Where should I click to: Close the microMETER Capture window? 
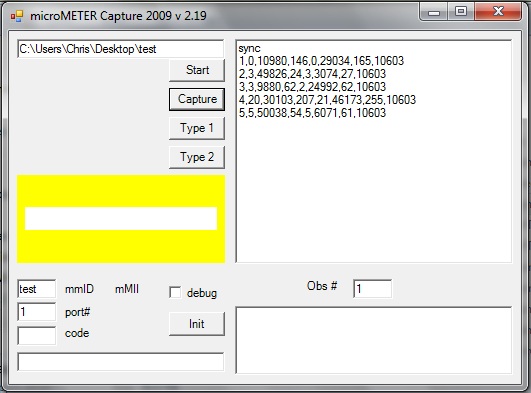point(498,12)
